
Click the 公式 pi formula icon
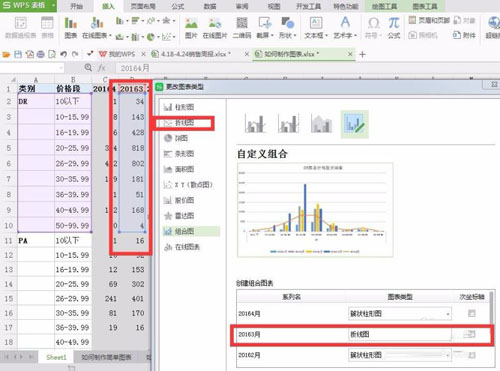pyautogui.click(x=394, y=27)
